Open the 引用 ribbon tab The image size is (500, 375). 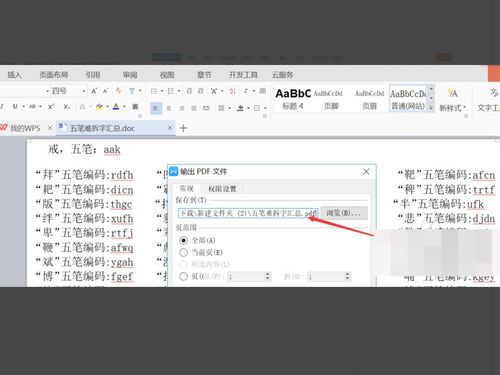(x=93, y=75)
